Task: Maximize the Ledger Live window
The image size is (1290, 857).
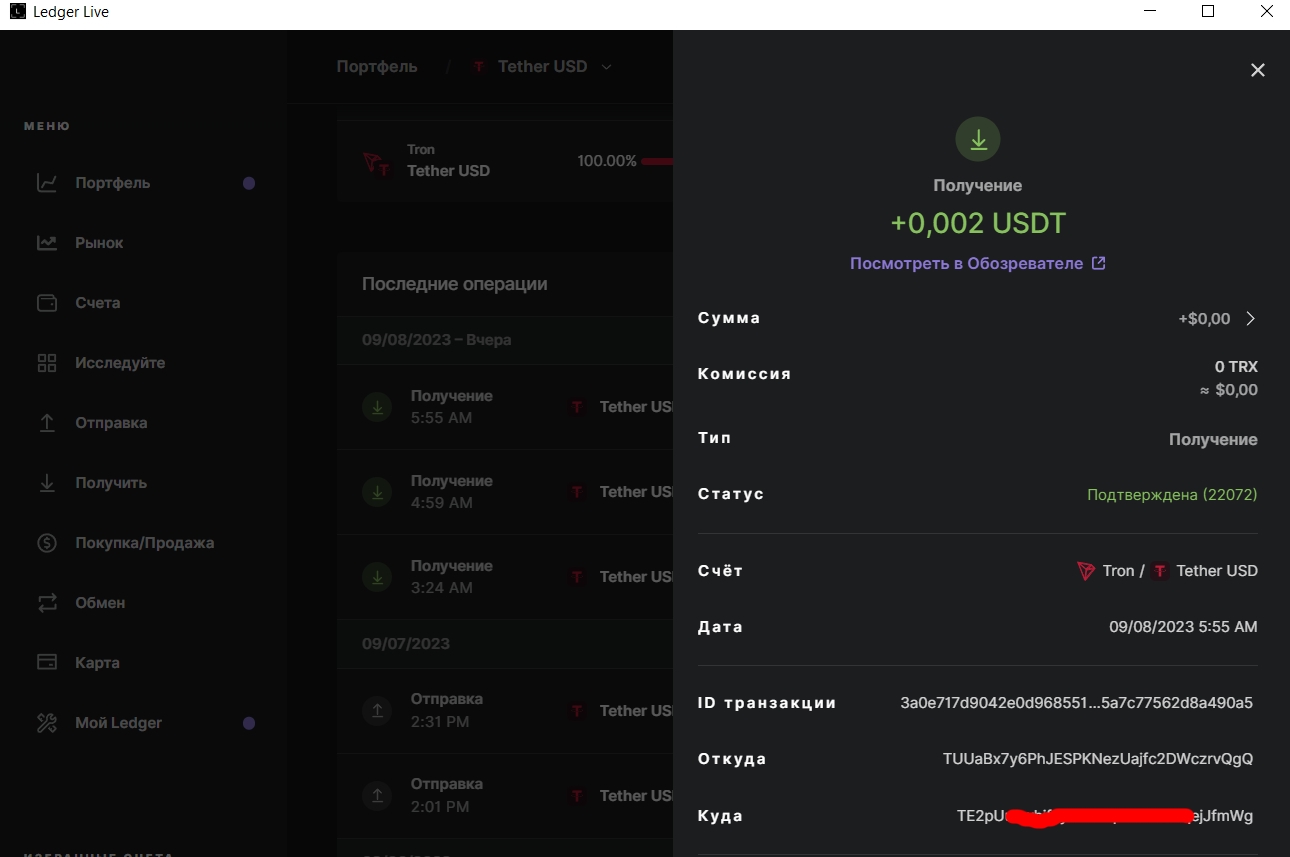Action: tap(1208, 12)
